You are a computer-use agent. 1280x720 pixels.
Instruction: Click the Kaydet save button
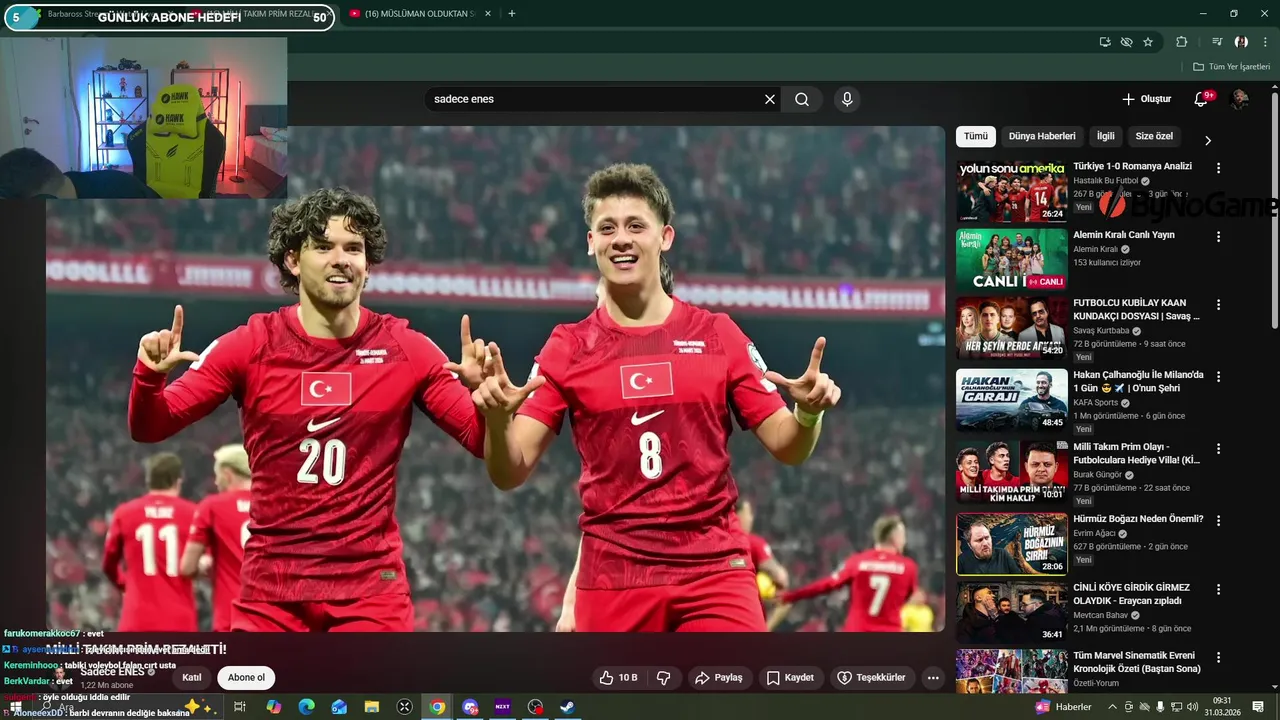click(x=790, y=677)
